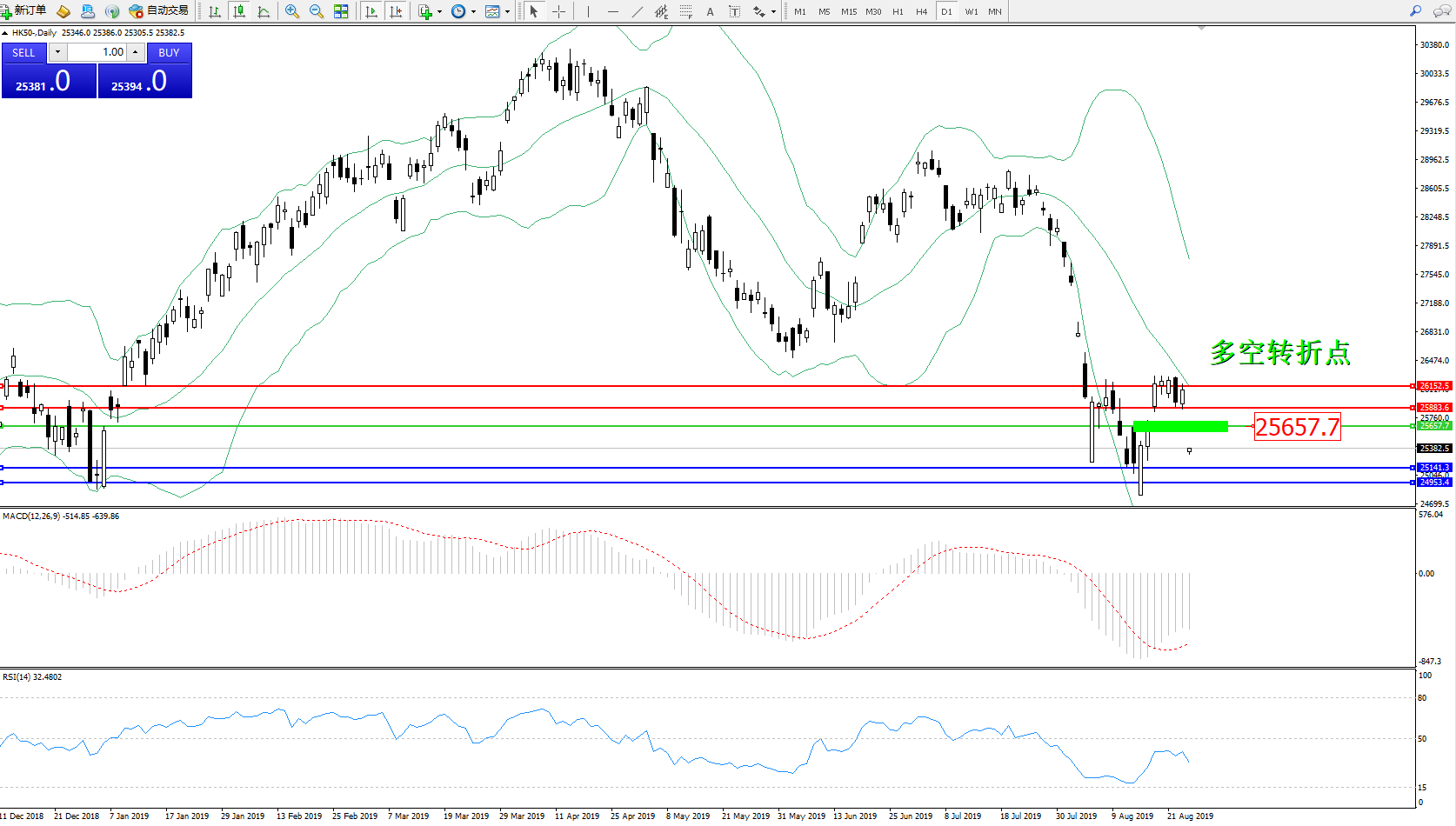Image resolution: width=1456 pixels, height=826 pixels.
Task: Select the trendline drawing tool
Action: tap(638, 11)
